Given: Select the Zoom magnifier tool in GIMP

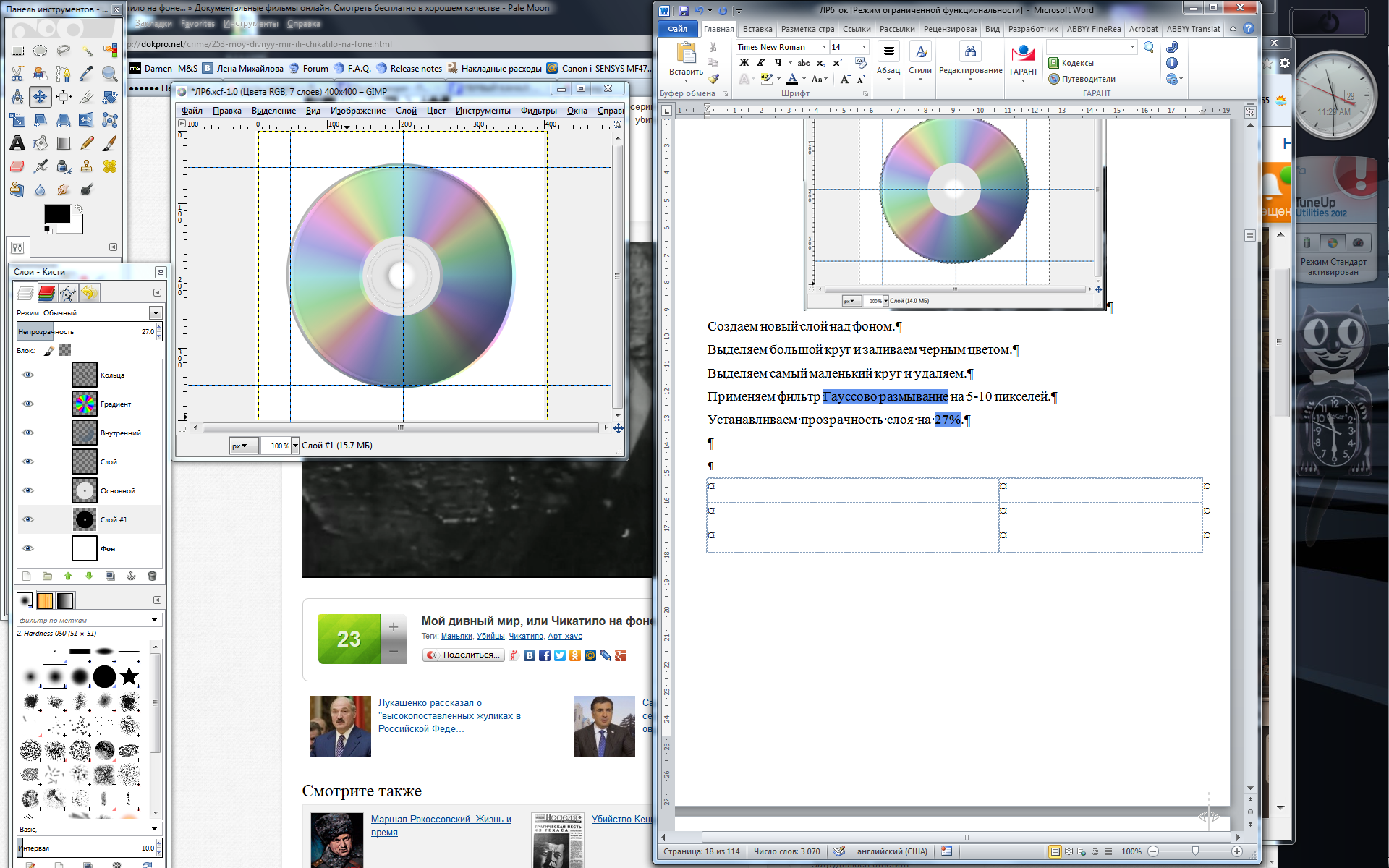Looking at the screenshot, I should pyautogui.click(x=110, y=74).
